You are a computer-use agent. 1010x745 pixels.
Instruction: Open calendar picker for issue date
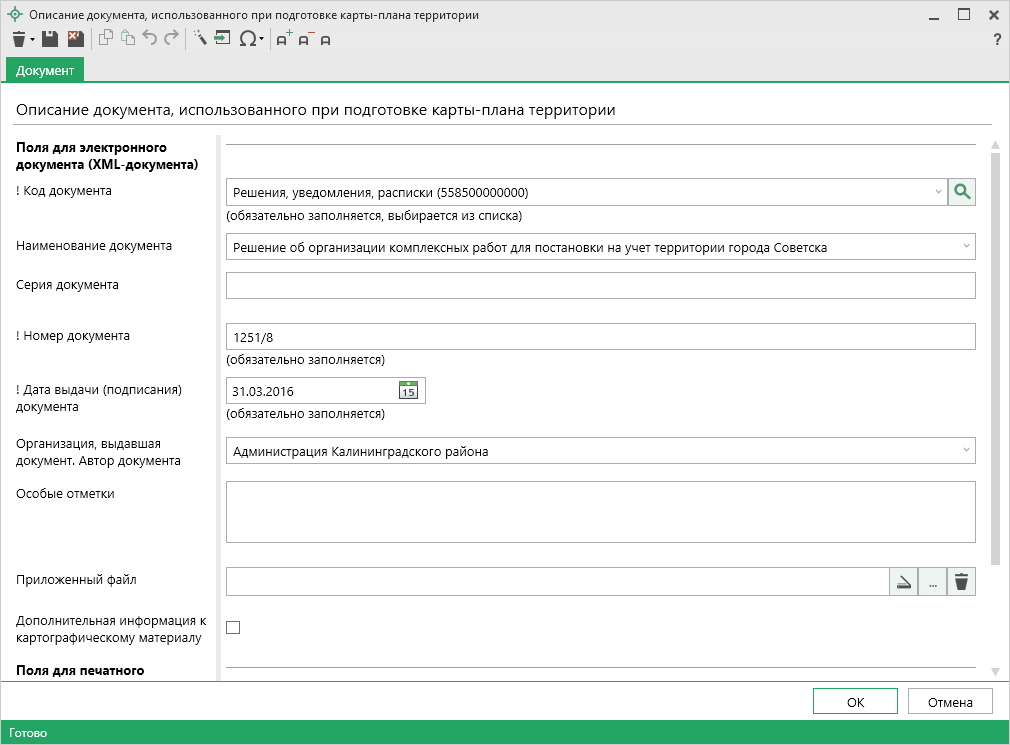click(408, 391)
